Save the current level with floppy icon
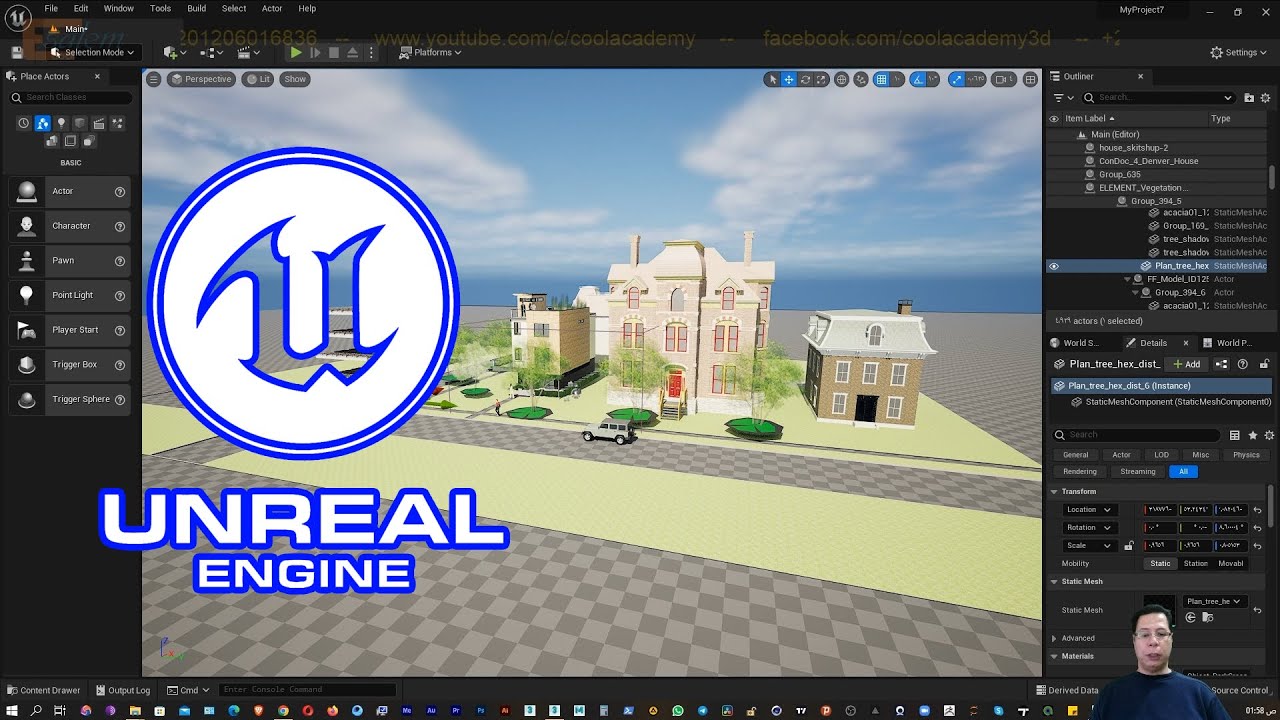The image size is (1280, 720). click(17, 52)
